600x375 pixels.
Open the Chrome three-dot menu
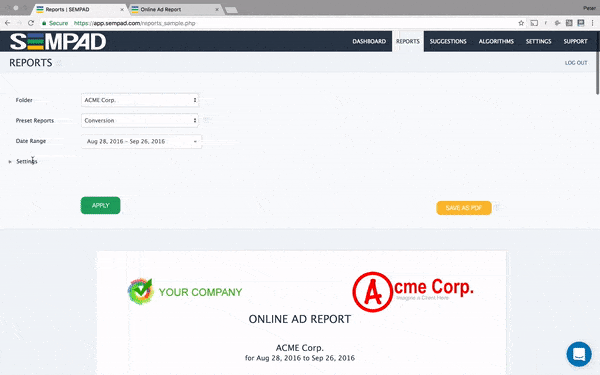(x=592, y=23)
